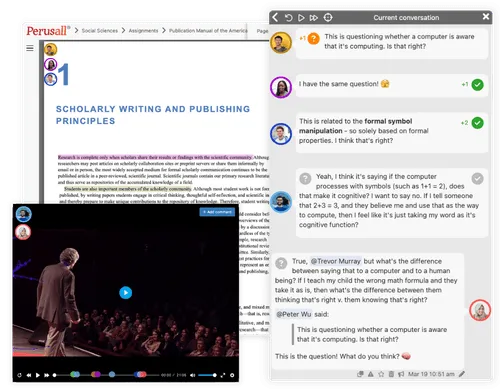Screen dimensions: 500x391
Task: Click blue-ringed avatar on the video
Action: 23,214
